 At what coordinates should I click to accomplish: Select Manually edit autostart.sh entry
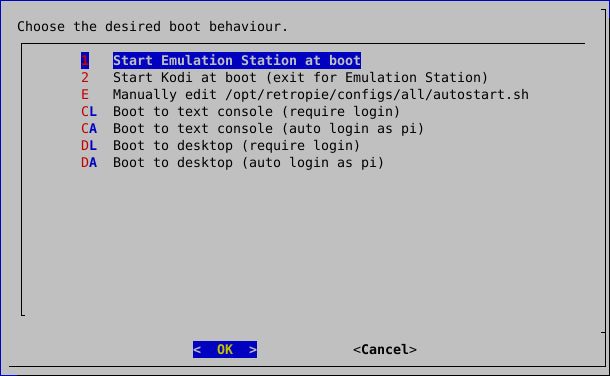tap(321, 94)
